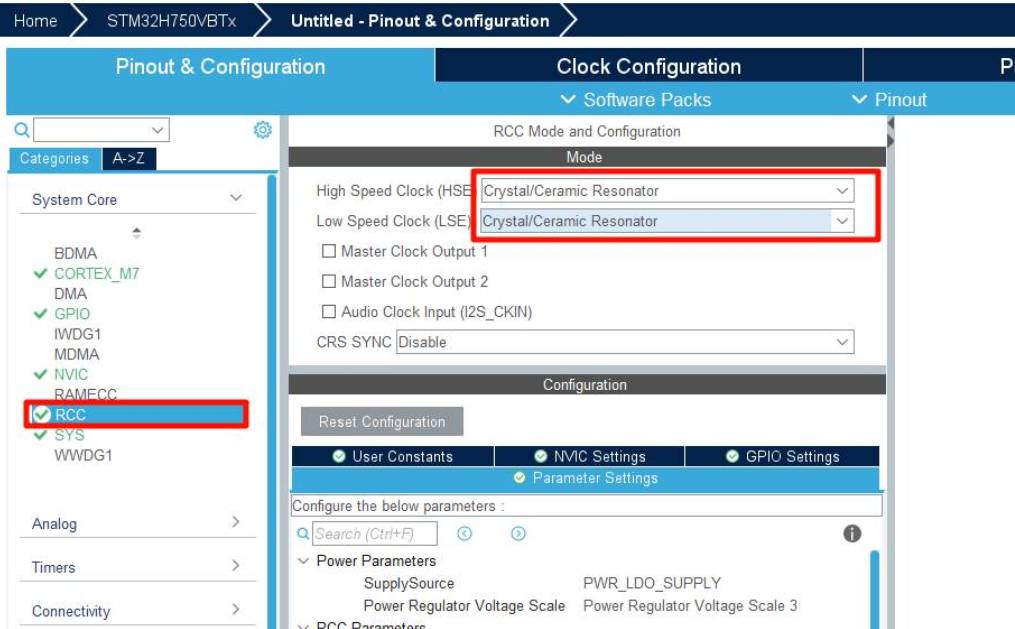Select GPIO in System Core list
Image resolution: width=1015 pixels, height=629 pixels.
[72, 314]
